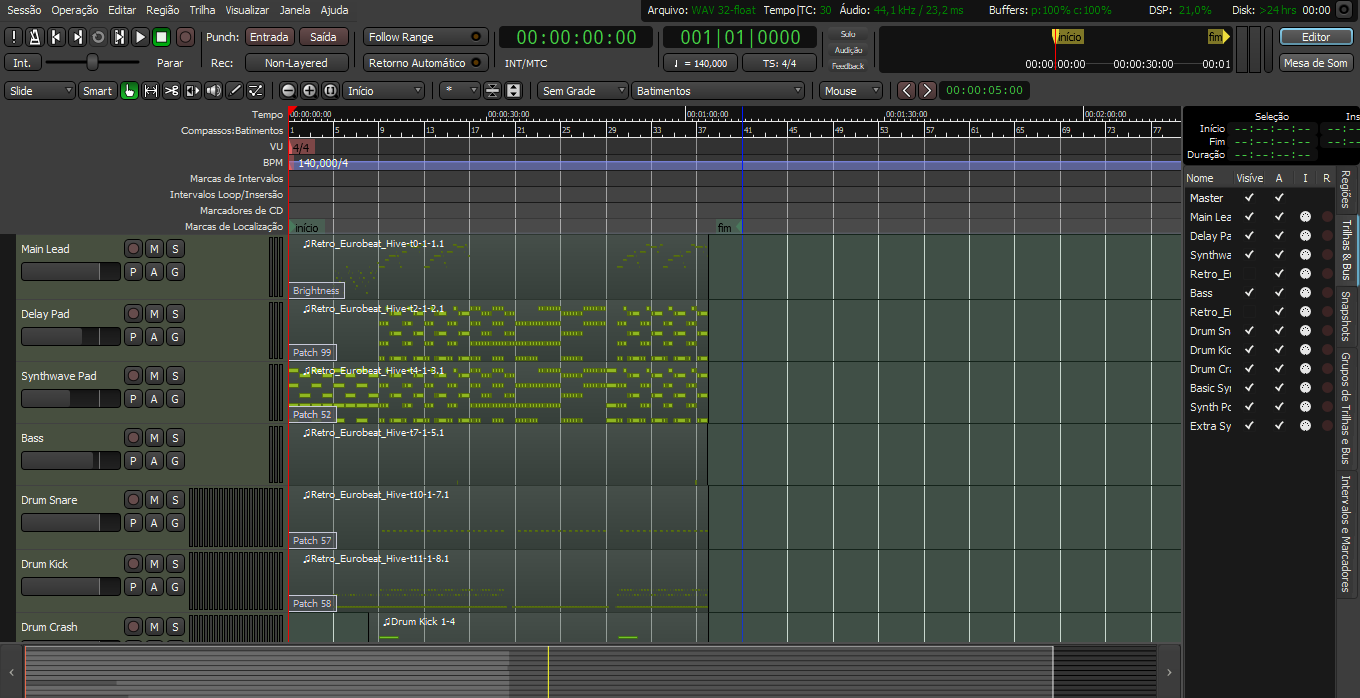Toggle the metronome click icon
Viewport: 1360px width, 698px height.
[x=34, y=37]
